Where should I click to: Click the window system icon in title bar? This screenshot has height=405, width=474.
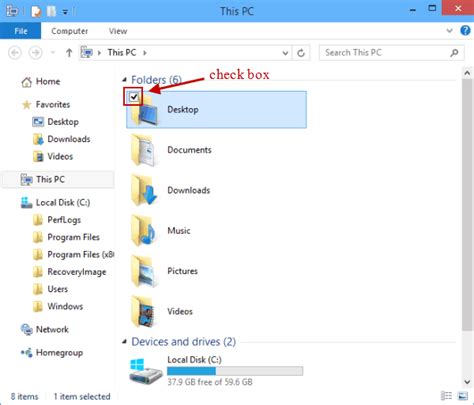coord(12,11)
